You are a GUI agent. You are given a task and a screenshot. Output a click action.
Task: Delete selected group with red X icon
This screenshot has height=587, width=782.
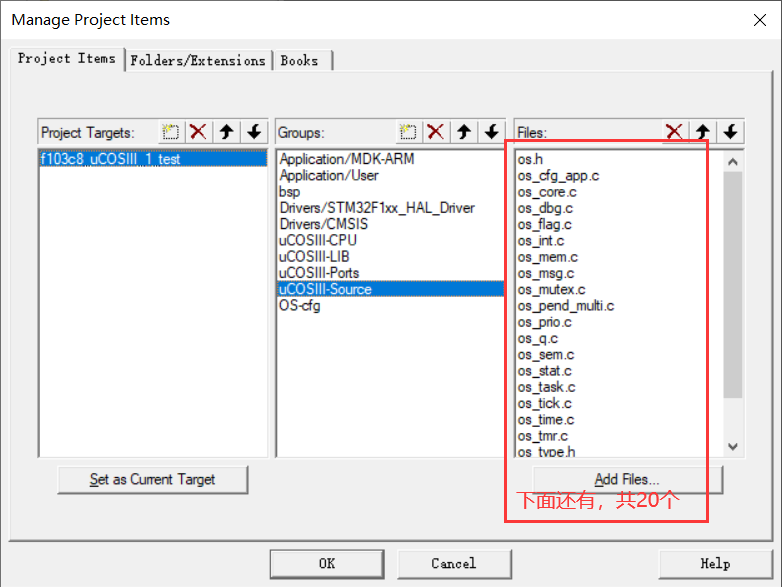click(436, 132)
